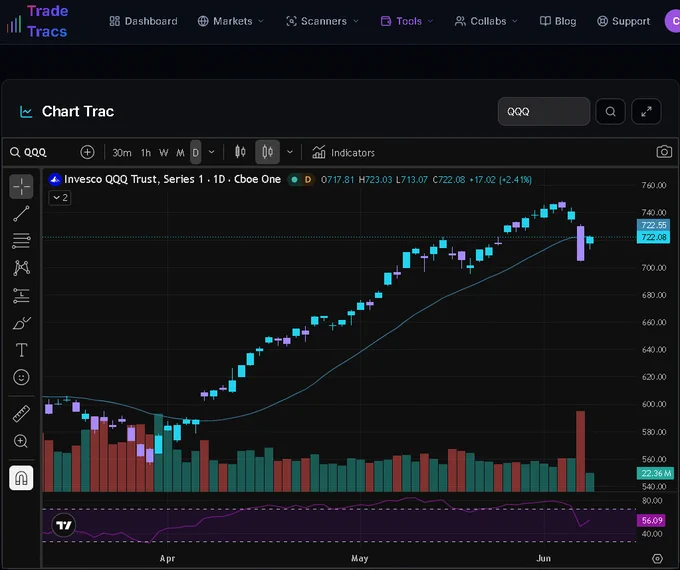680x570 pixels.
Task: Switch to monthly M timeframe
Action: (180, 153)
